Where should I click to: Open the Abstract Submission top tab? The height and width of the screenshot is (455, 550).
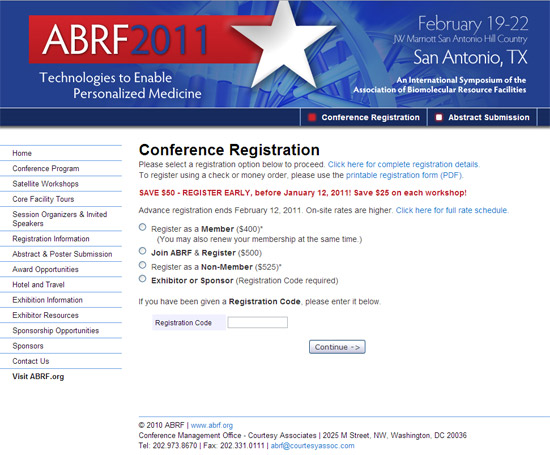(x=482, y=117)
